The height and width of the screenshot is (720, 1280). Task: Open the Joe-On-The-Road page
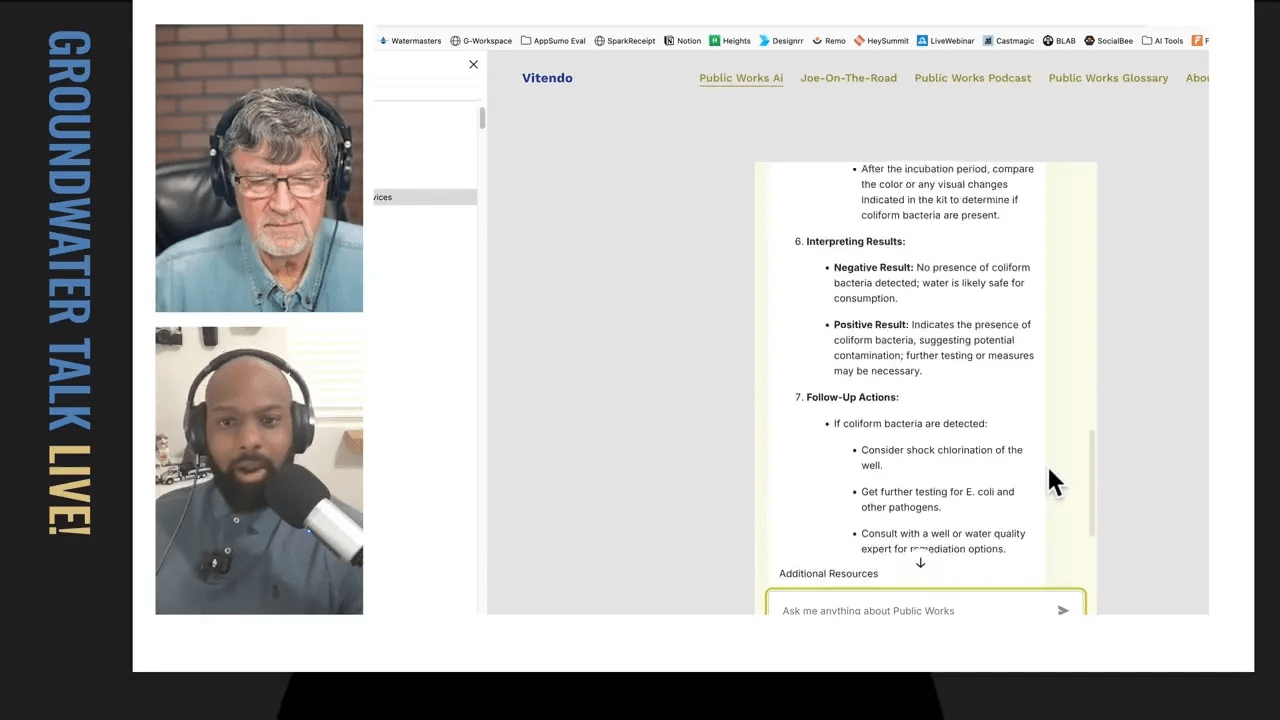point(848,78)
